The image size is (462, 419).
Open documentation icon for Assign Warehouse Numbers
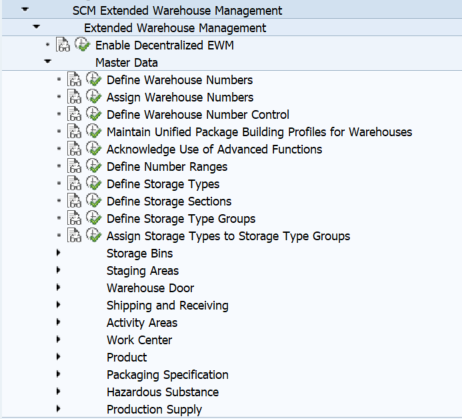(74, 97)
